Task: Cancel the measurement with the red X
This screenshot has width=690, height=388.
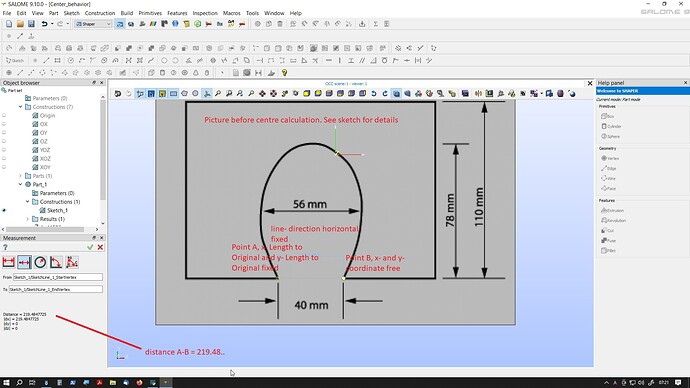Action: click(100, 247)
